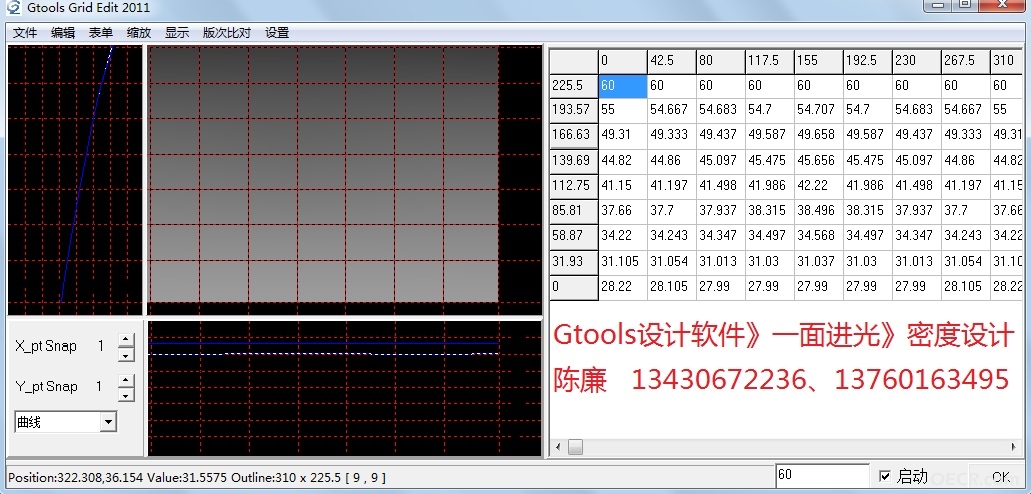Image resolution: width=1031 pixels, height=494 pixels.
Task: Select column header 230
Action: click(x=917, y=61)
